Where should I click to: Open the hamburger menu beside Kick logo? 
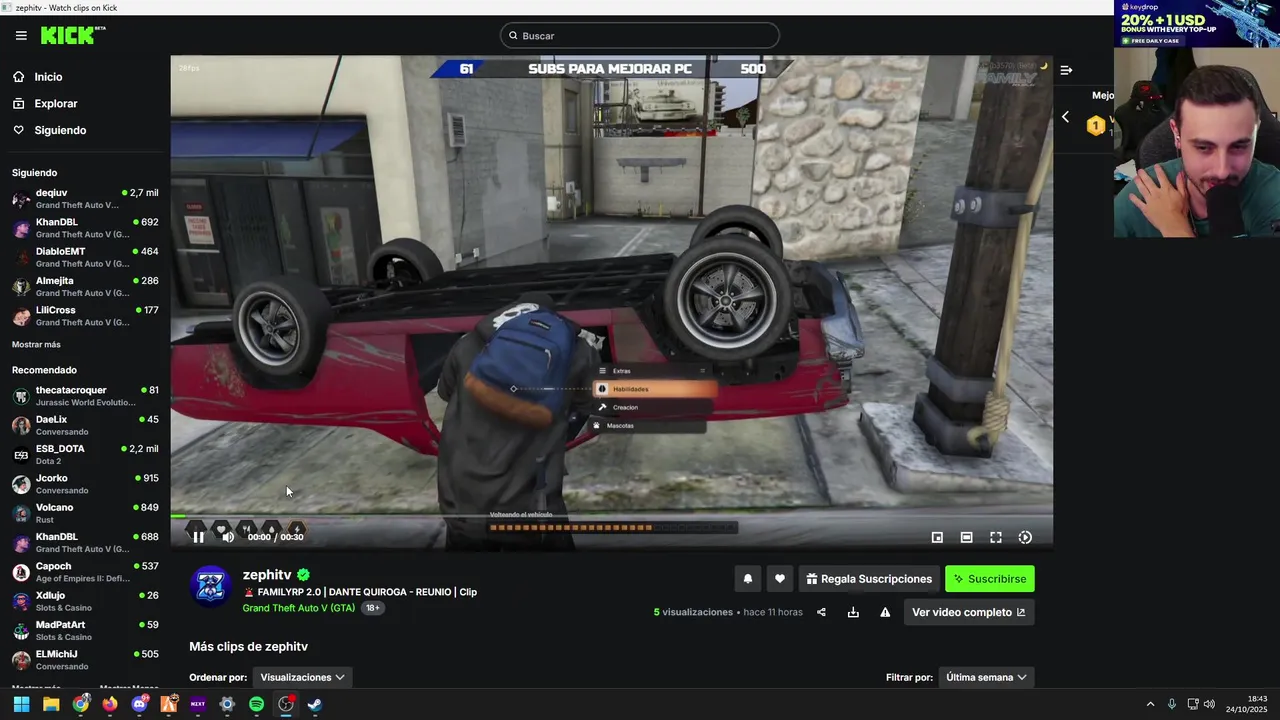click(21, 35)
